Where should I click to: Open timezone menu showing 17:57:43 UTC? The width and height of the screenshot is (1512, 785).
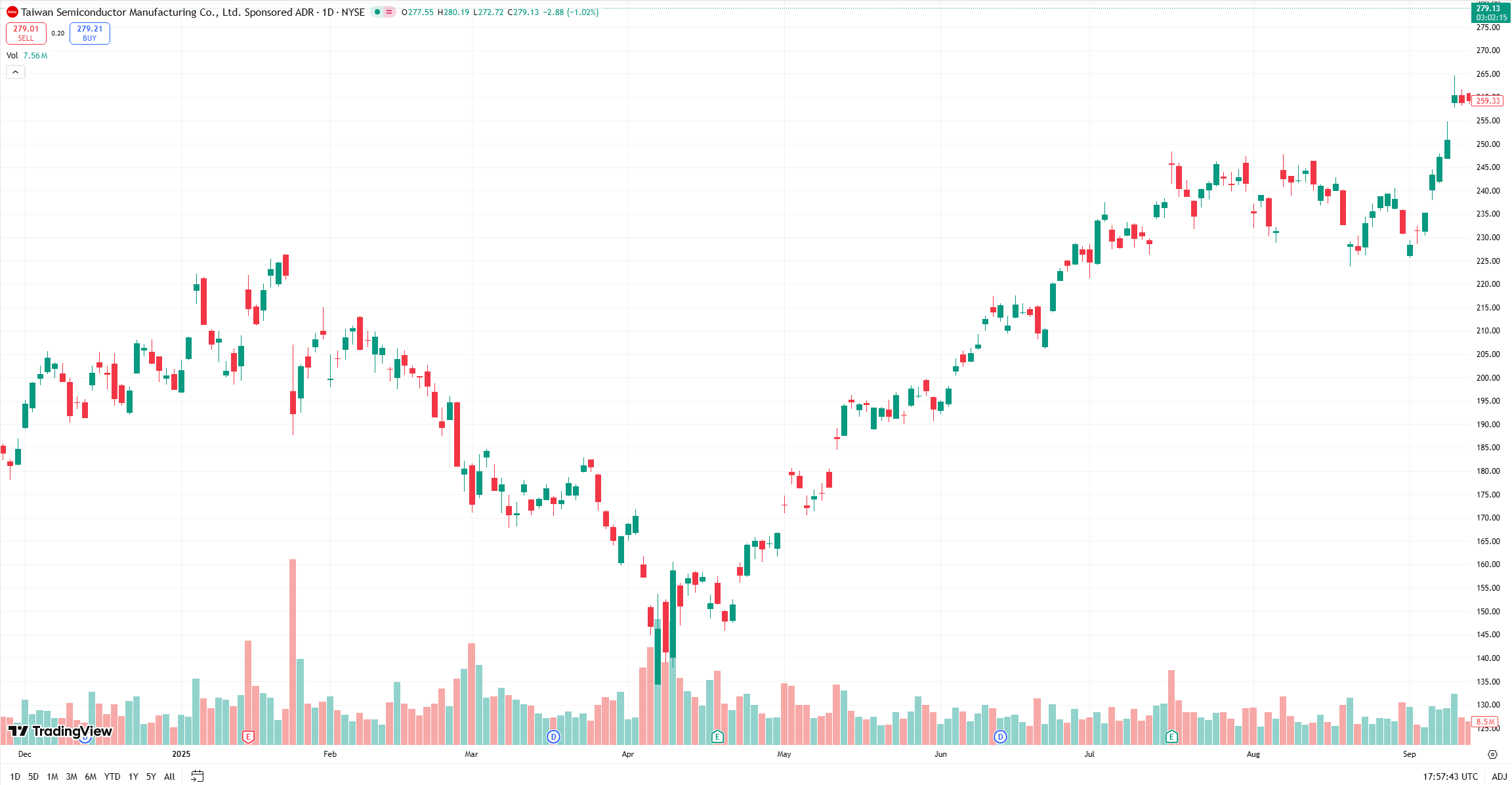point(1450,776)
